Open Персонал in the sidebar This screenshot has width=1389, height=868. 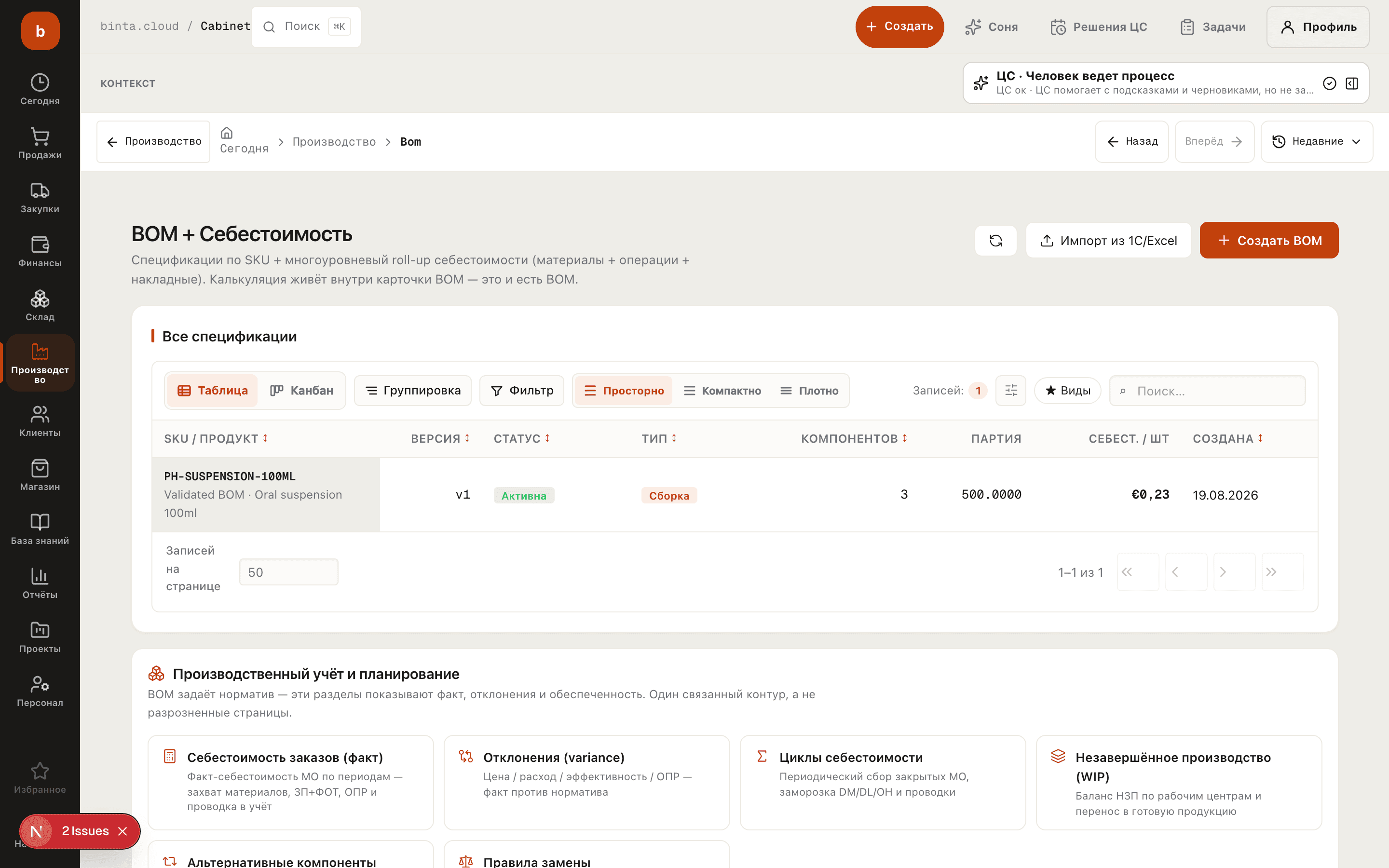tap(40, 691)
